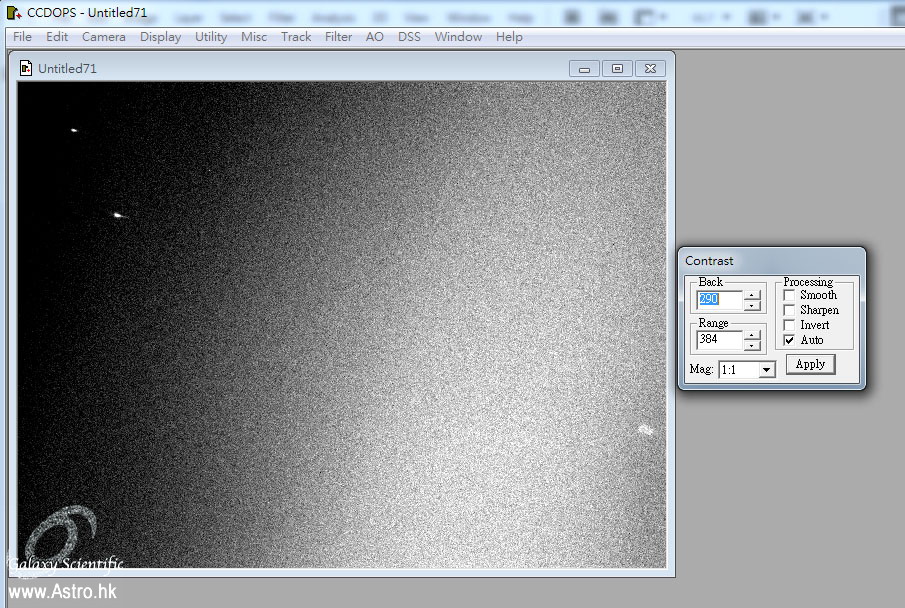Increase Back value with up arrow

(752, 294)
